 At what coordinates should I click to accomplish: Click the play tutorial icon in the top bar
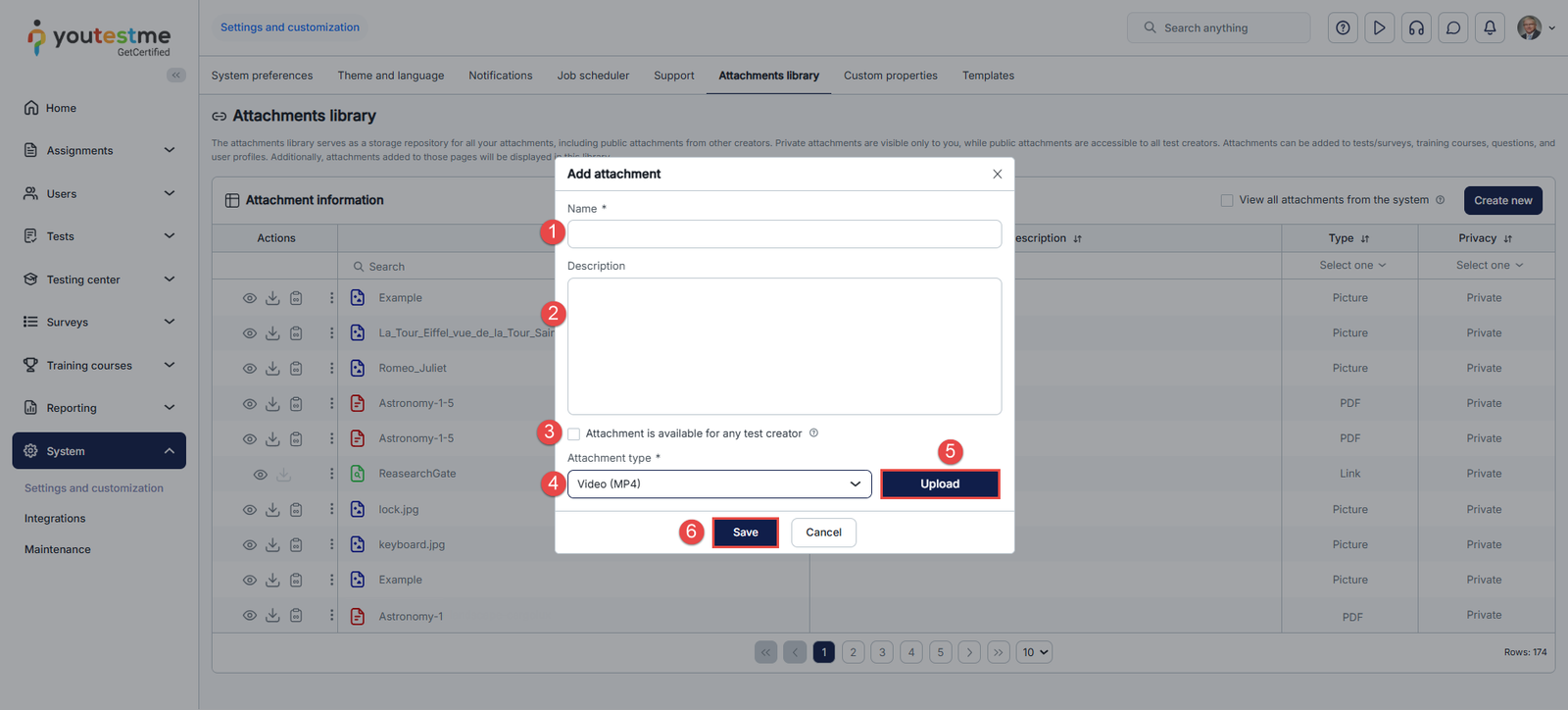click(1379, 27)
